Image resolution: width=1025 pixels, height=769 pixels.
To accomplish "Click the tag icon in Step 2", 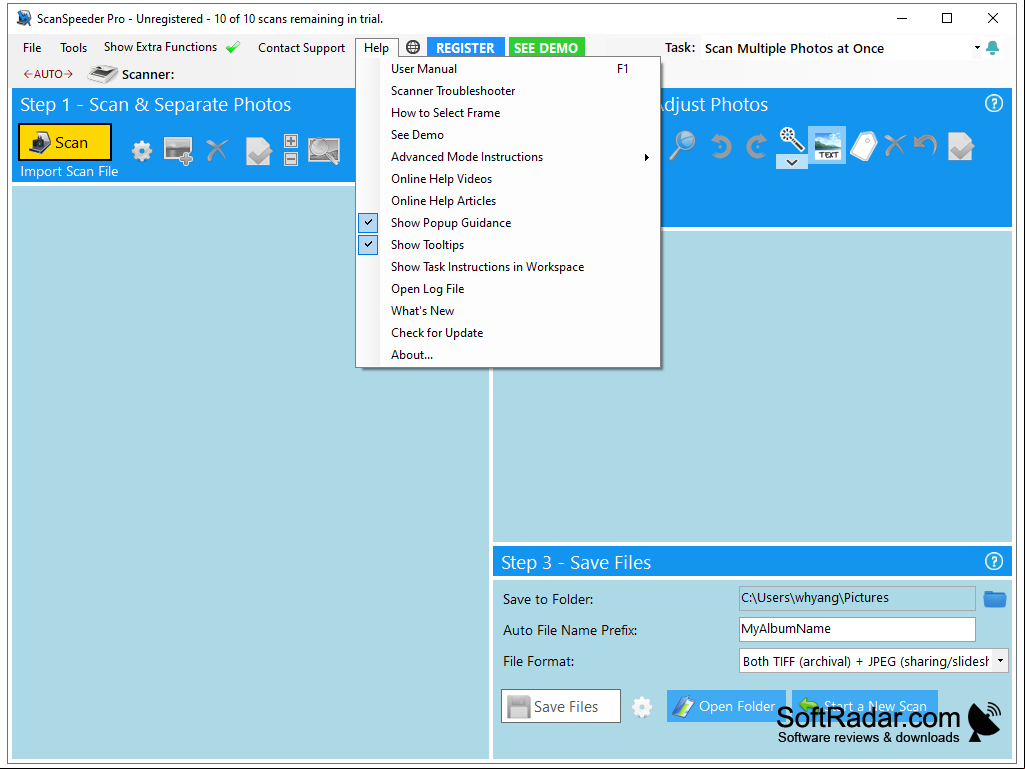I will coord(863,146).
